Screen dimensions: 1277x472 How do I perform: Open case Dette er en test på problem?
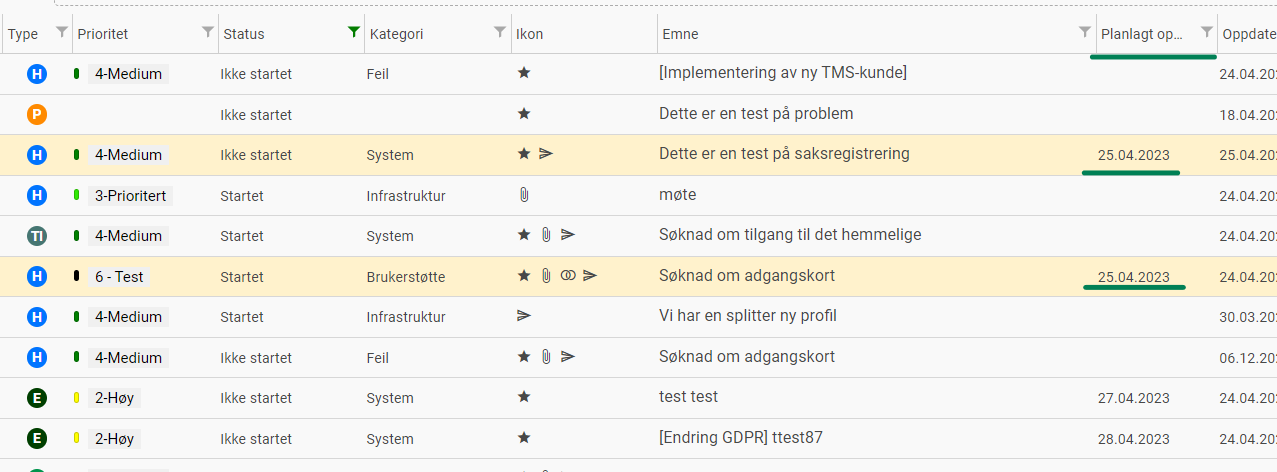coord(756,114)
